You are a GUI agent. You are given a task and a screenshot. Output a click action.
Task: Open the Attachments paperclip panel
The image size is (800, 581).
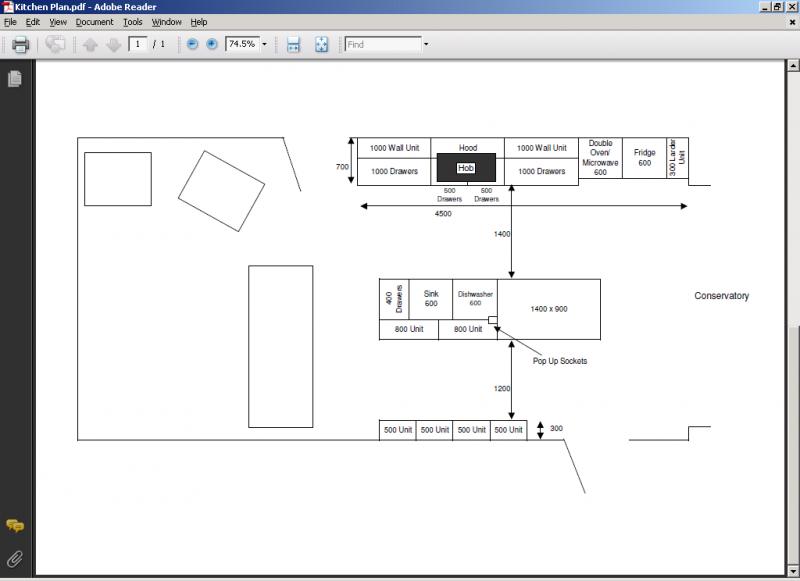point(15,558)
